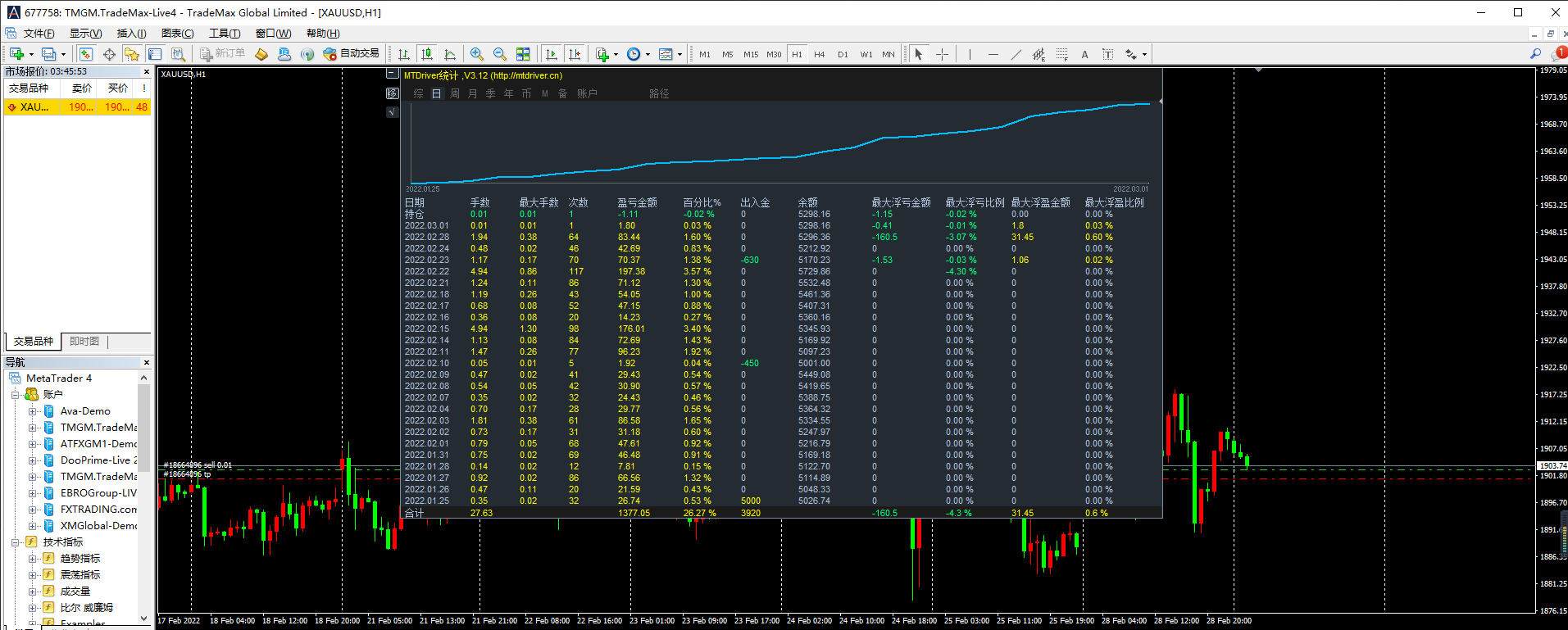Select the 月 monthly statistics view
This screenshot has width=1568, height=630.
click(473, 94)
